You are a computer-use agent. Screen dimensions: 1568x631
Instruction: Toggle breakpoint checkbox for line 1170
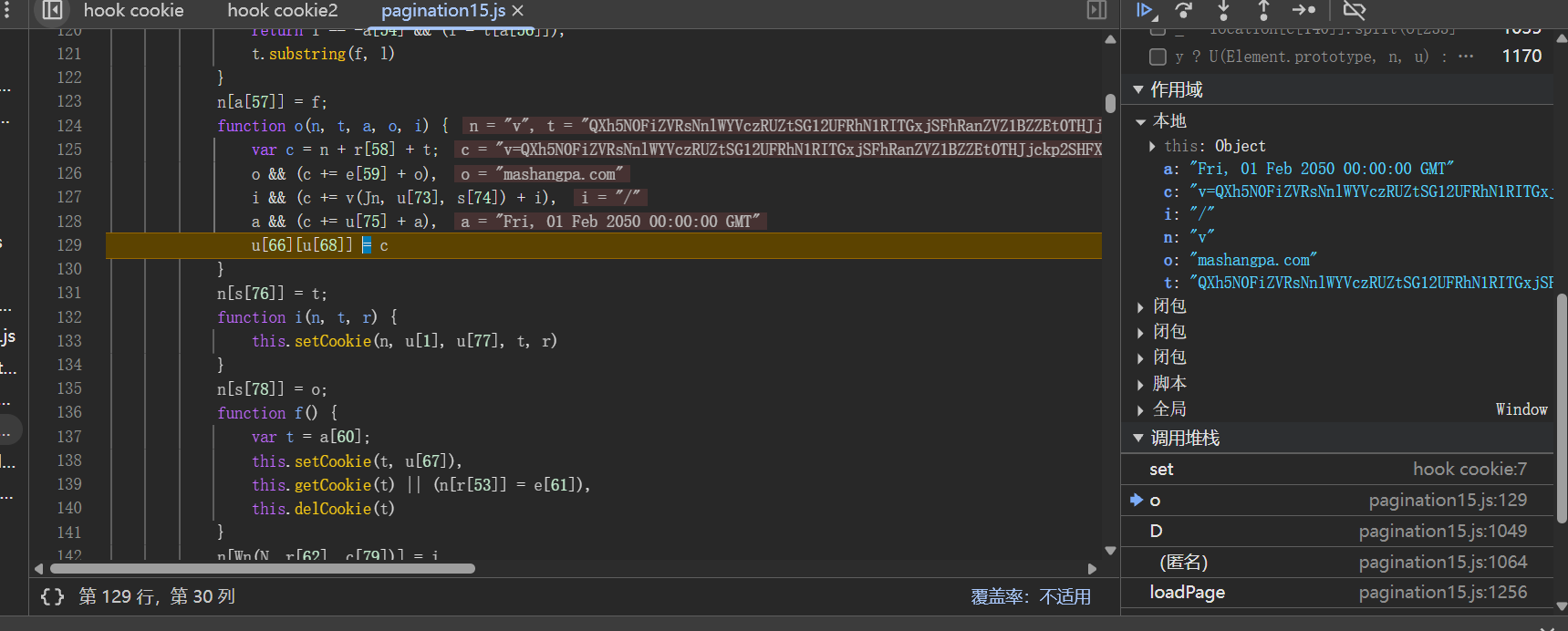1158,57
